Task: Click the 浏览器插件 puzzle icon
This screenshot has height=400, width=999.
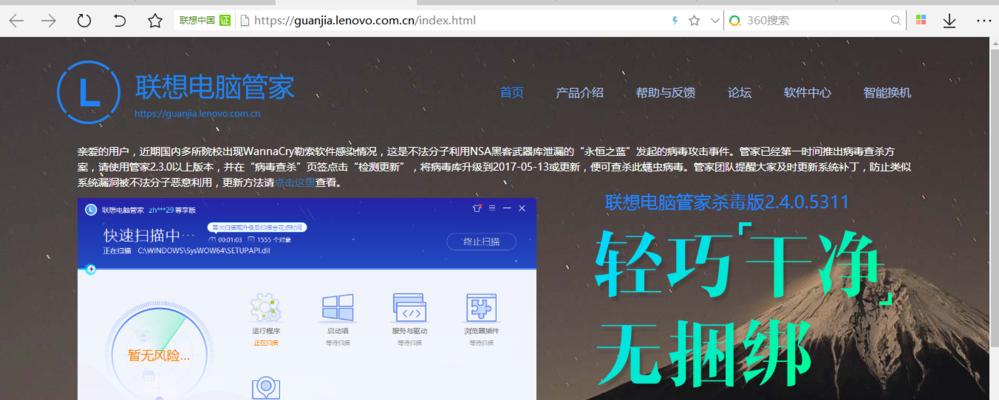Action: pyautogui.click(x=482, y=308)
